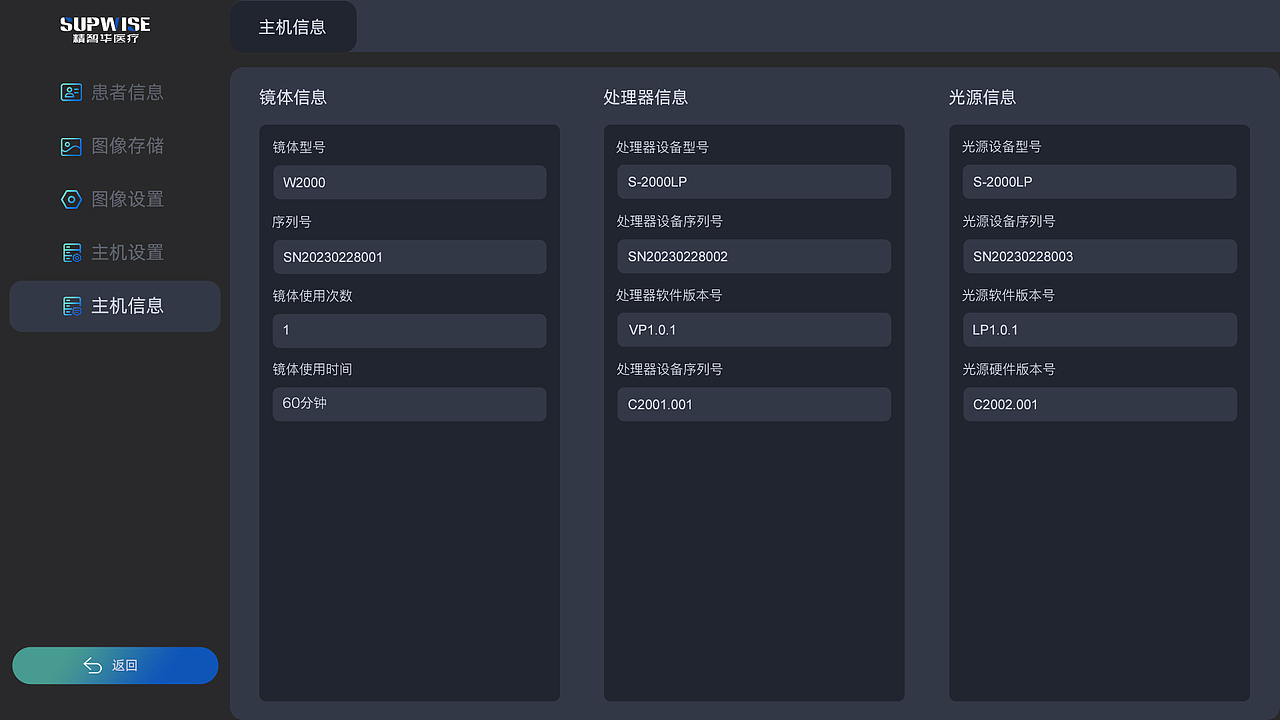The image size is (1280, 720).
Task: Click the 主机设置 host settings icon
Action: [71, 252]
